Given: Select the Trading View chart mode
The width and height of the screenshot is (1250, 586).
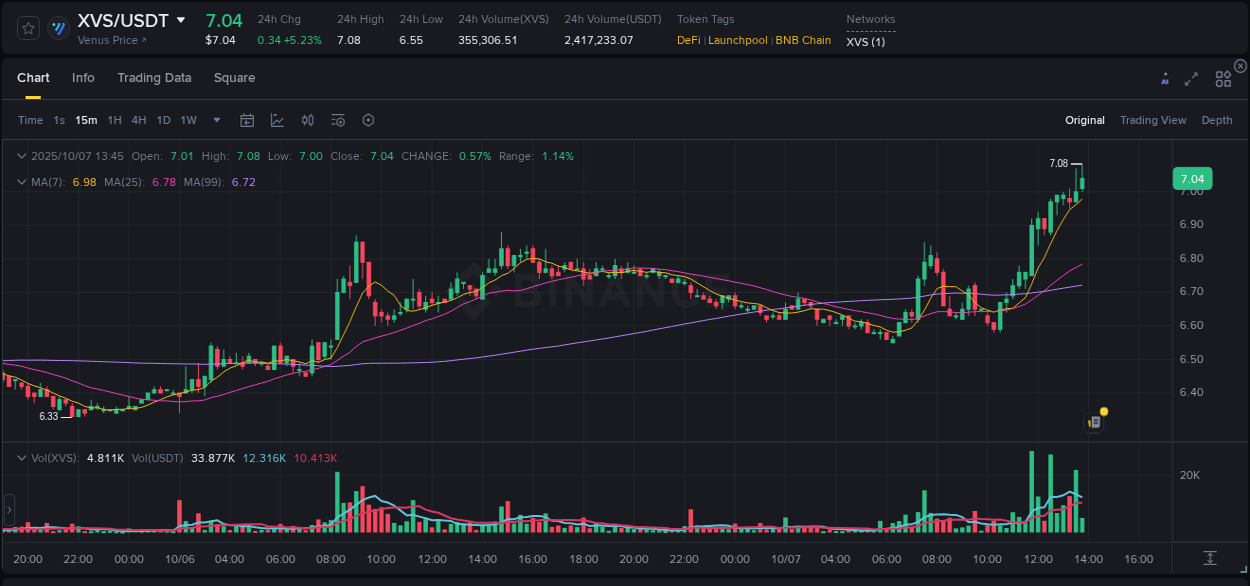Looking at the screenshot, I should 1153,120.
